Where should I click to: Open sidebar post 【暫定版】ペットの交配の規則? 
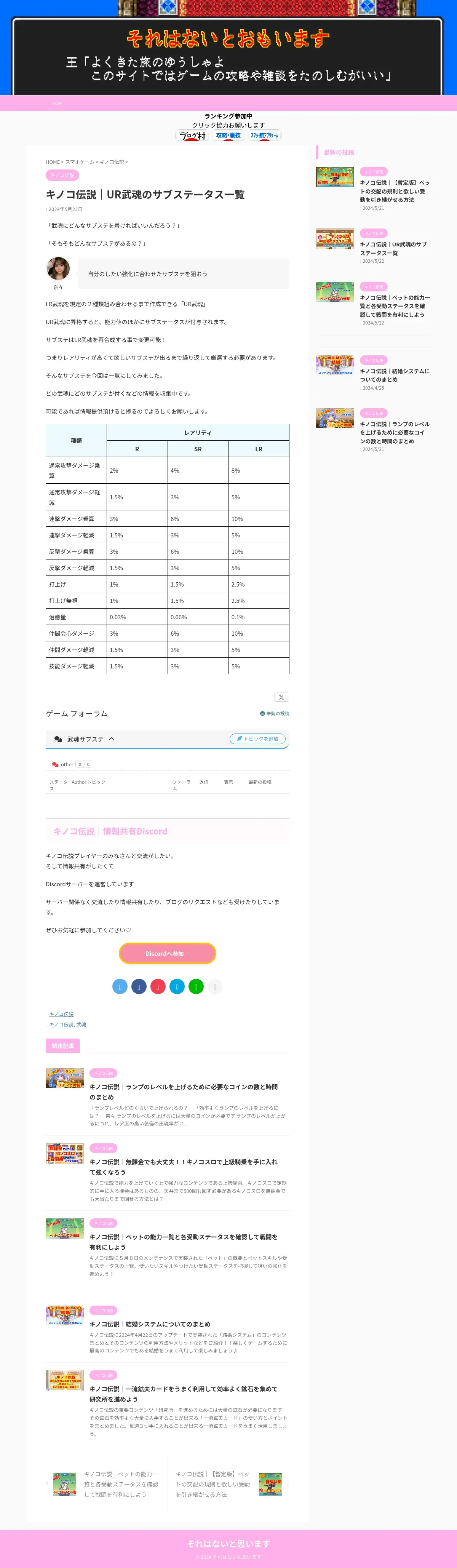coord(395,191)
